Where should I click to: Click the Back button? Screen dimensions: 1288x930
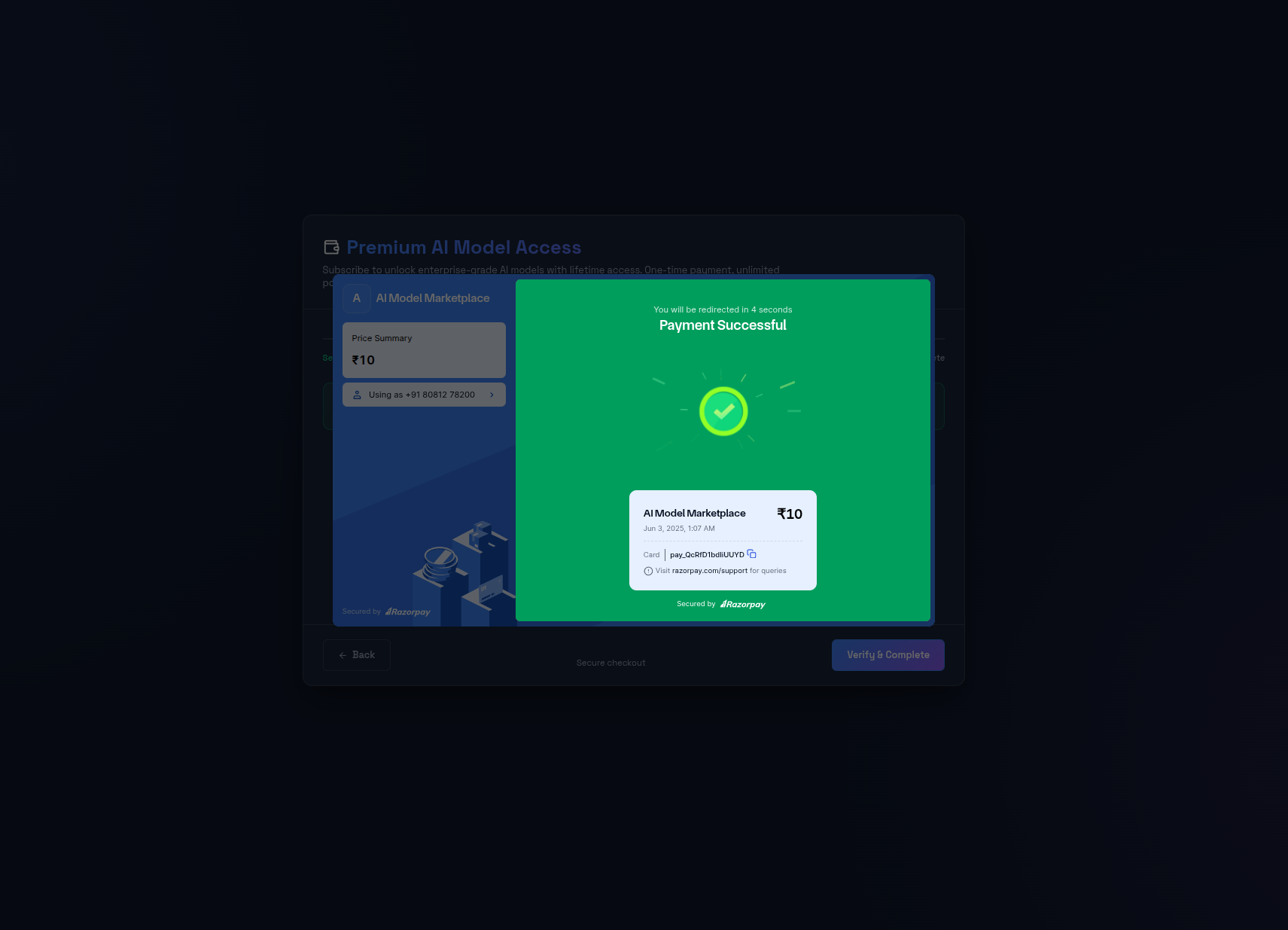[356, 654]
